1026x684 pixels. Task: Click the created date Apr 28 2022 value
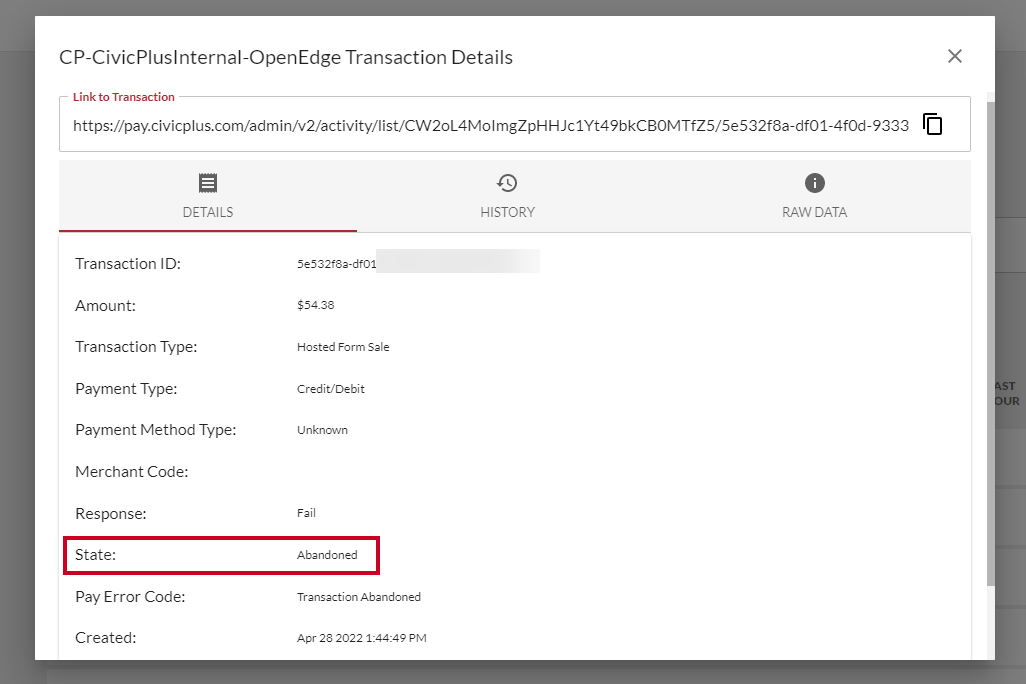coord(362,638)
